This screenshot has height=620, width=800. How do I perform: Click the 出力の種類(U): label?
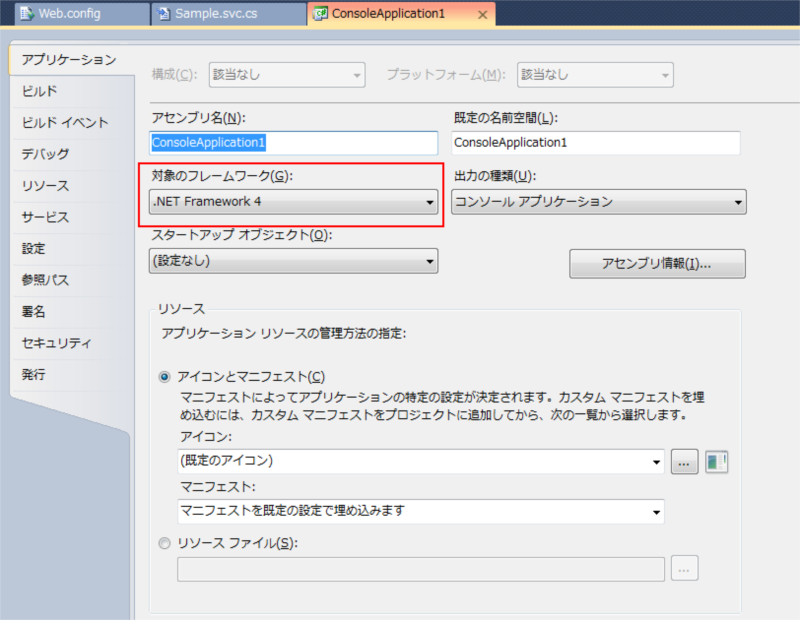point(495,176)
